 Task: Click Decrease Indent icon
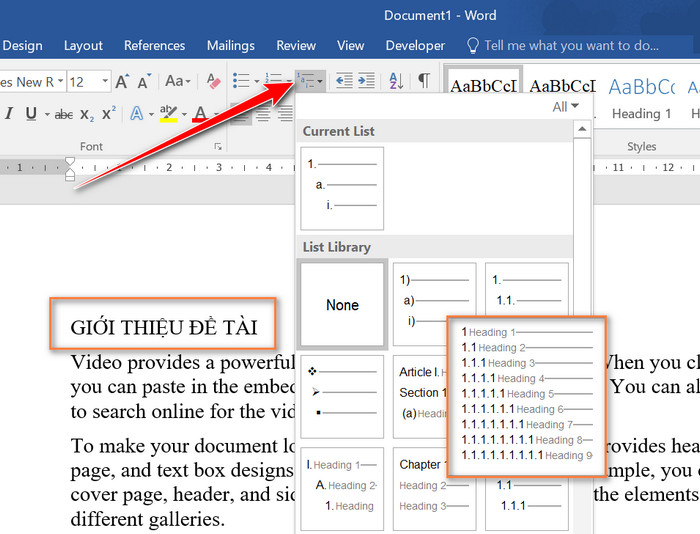coord(344,81)
